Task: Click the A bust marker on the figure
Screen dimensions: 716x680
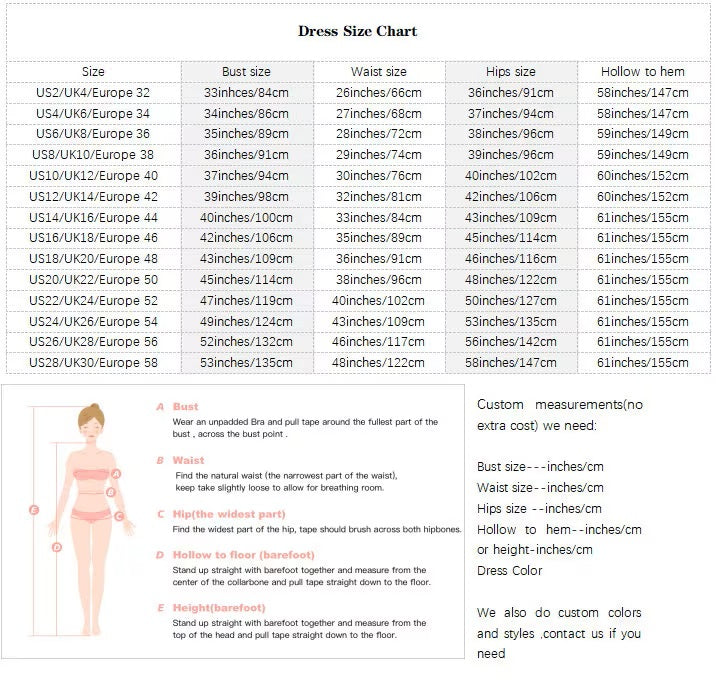Action: tap(116, 474)
